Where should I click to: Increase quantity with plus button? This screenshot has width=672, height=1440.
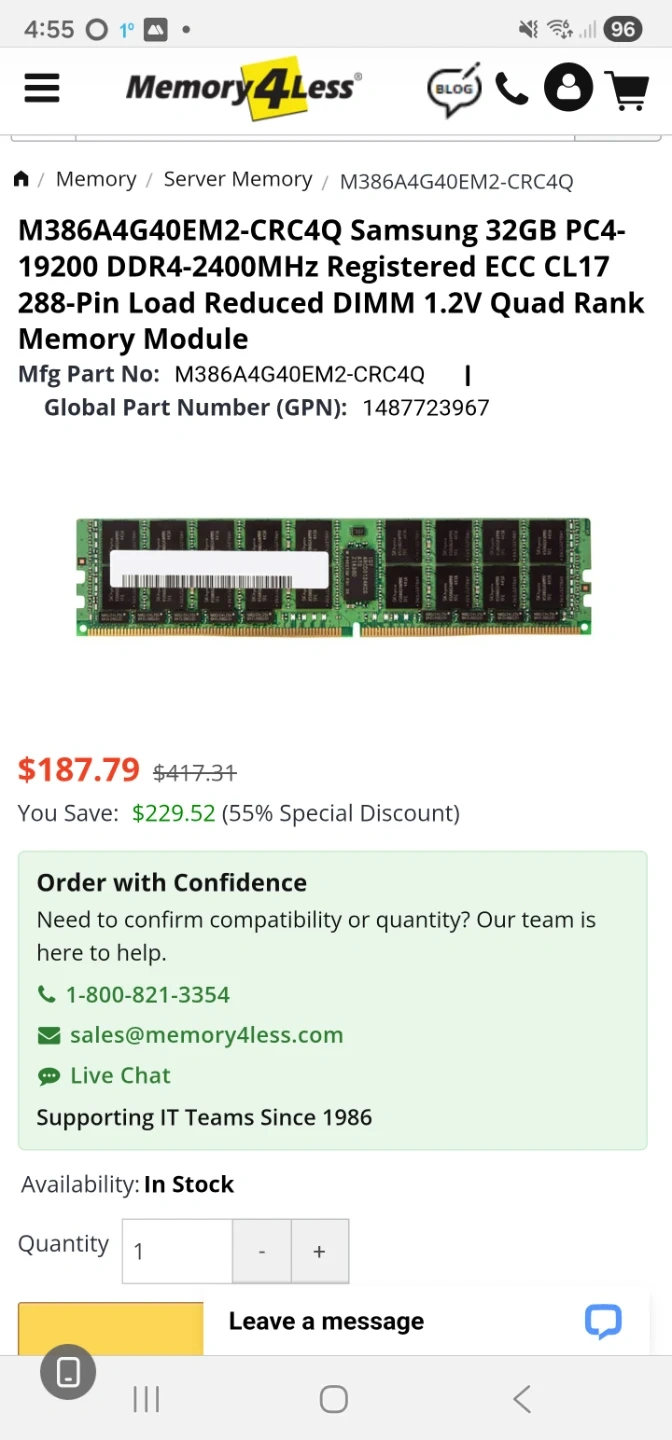pyautogui.click(x=319, y=1251)
